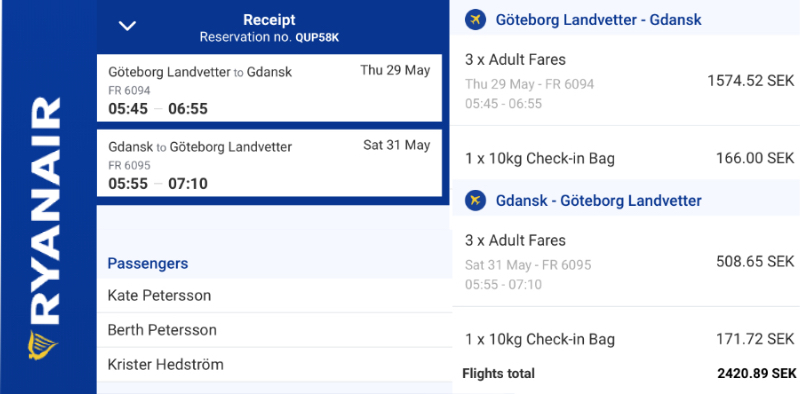Click the Passengers section heading
800x394 pixels.
click(x=147, y=263)
